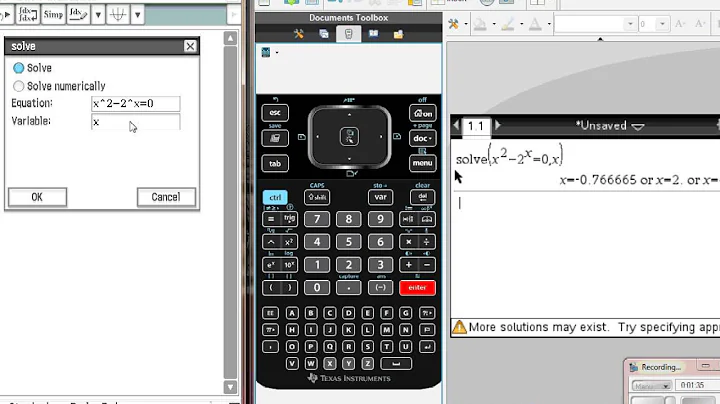Click the graph axes toolbar icon

pyautogui.click(x=118, y=14)
